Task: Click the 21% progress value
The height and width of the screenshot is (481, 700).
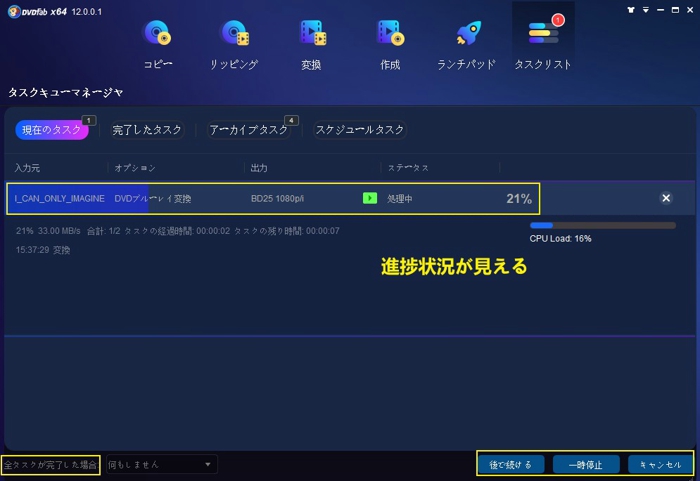Action: point(519,199)
